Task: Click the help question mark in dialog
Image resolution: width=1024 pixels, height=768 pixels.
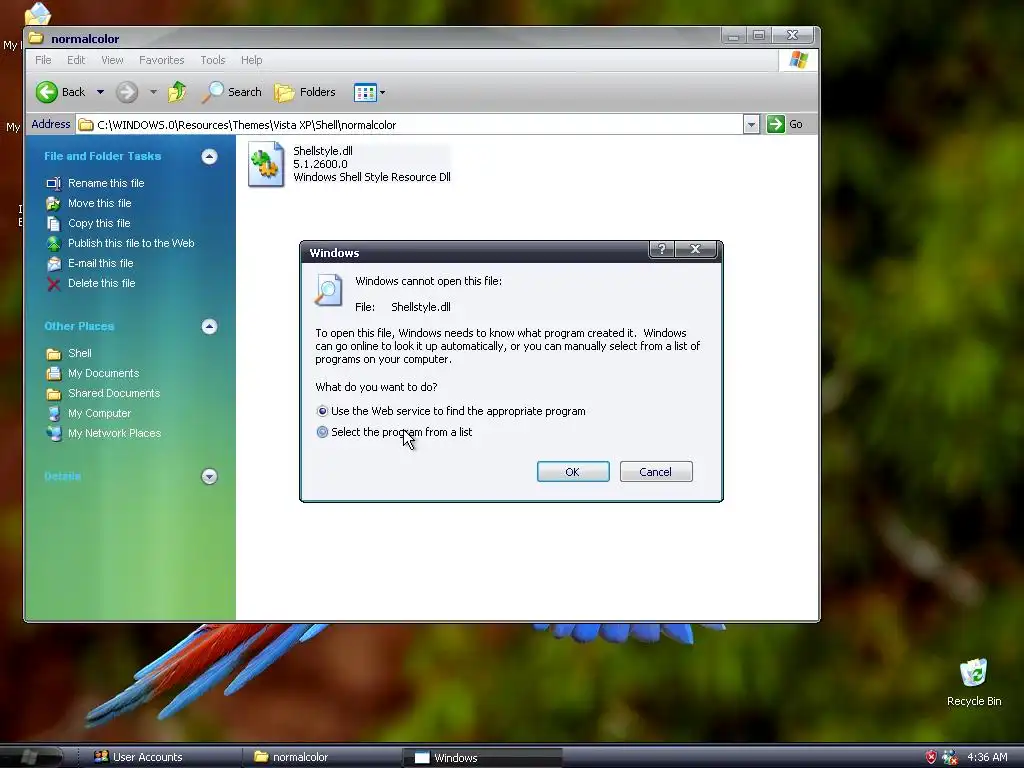Action: (662, 249)
